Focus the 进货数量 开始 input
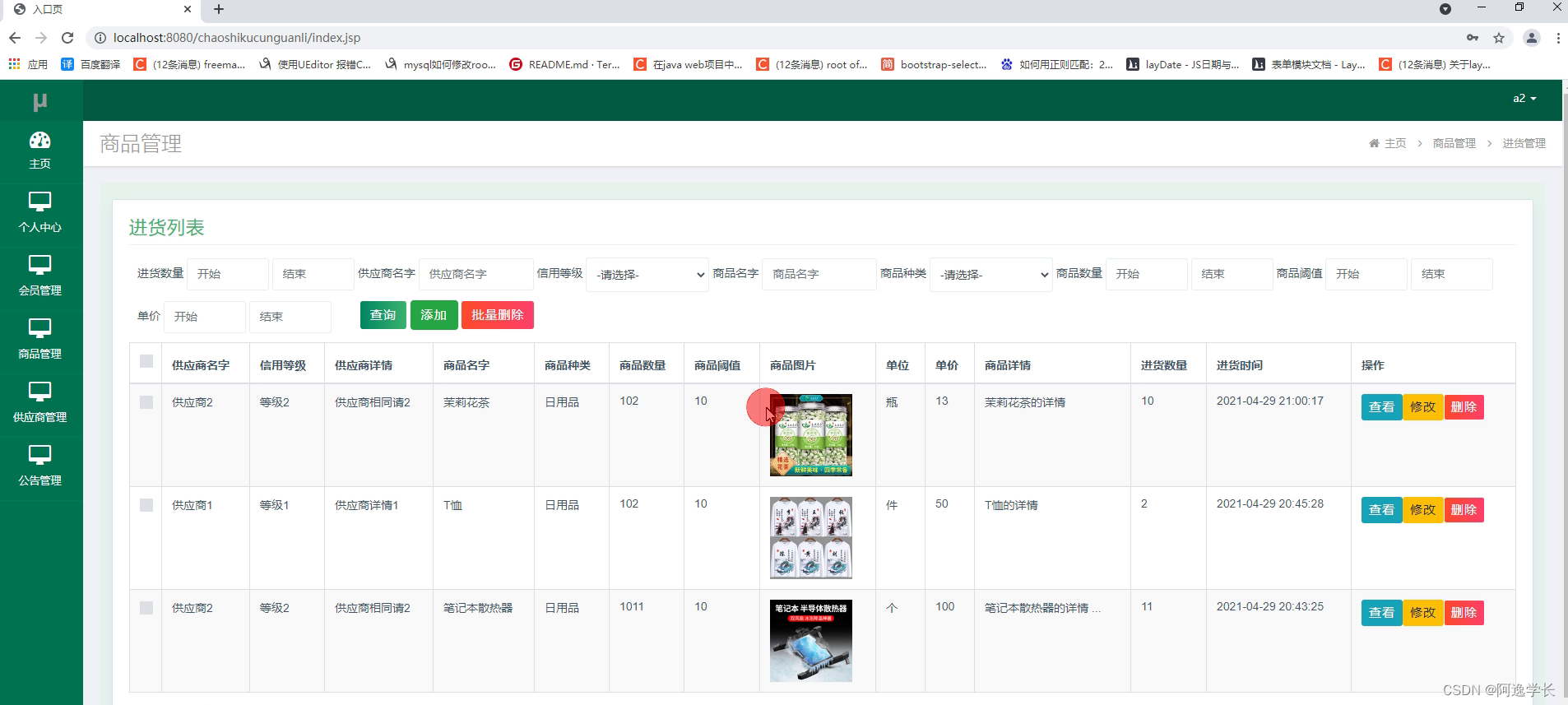The width and height of the screenshot is (1568, 705). pos(228,274)
